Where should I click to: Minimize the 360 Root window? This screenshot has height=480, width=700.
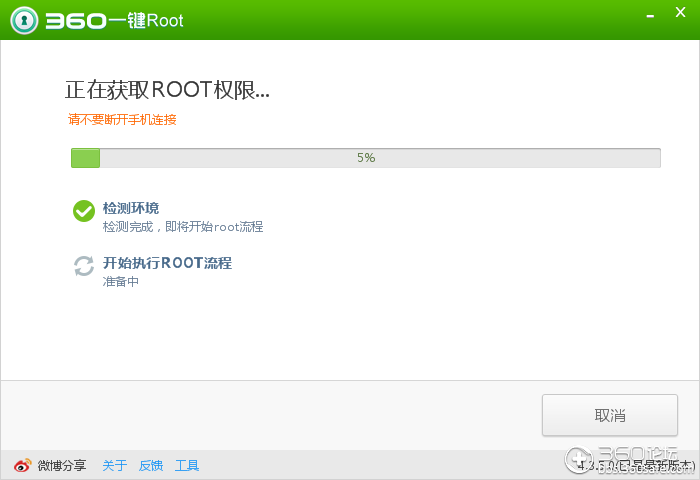(x=650, y=16)
